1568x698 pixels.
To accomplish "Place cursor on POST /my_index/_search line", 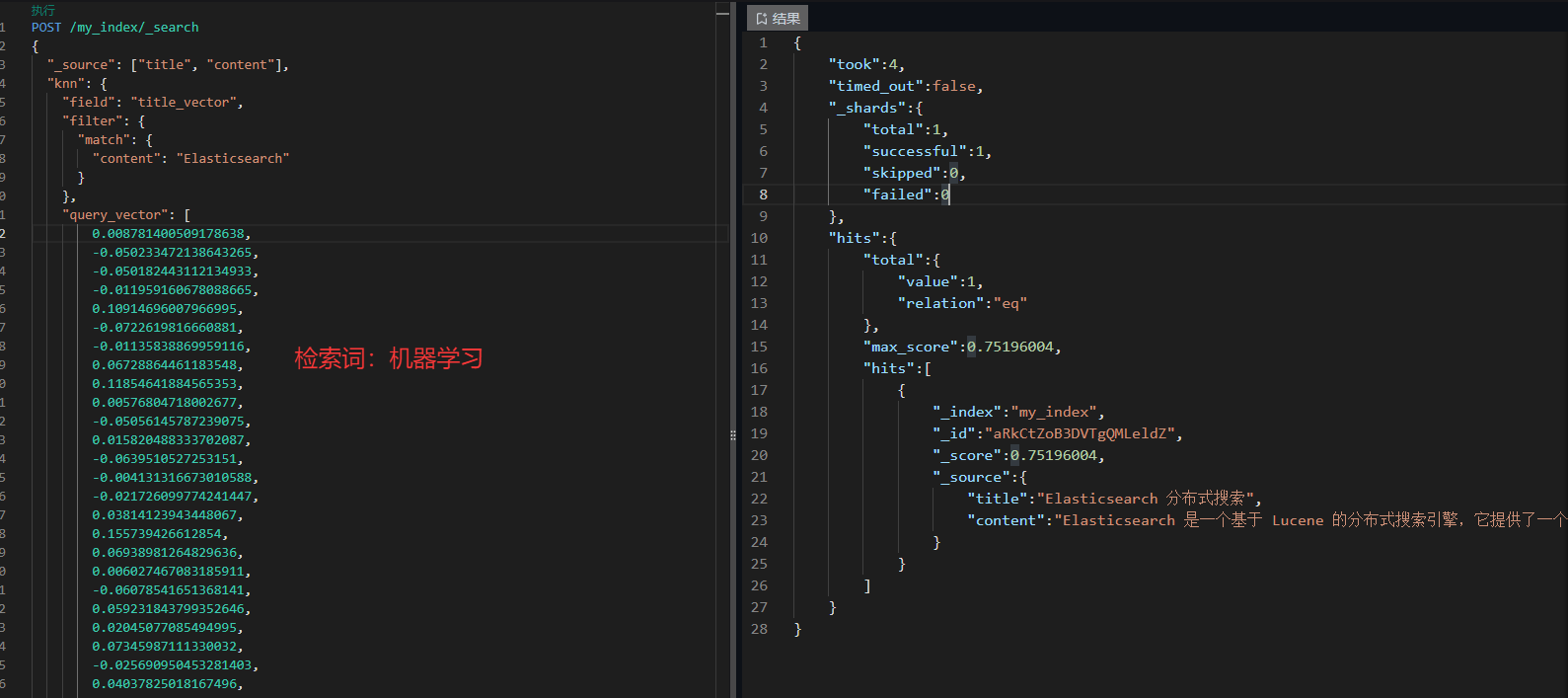I will tap(114, 27).
